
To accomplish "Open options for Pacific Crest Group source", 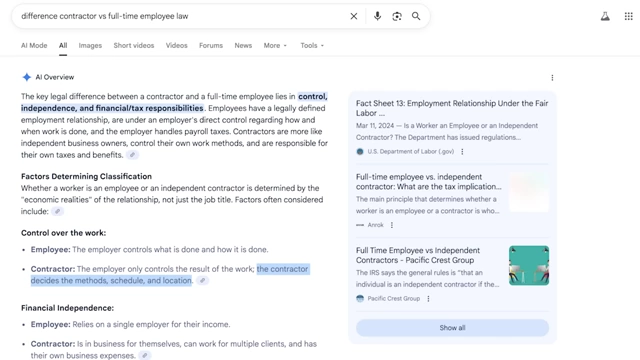I will click(428, 298).
